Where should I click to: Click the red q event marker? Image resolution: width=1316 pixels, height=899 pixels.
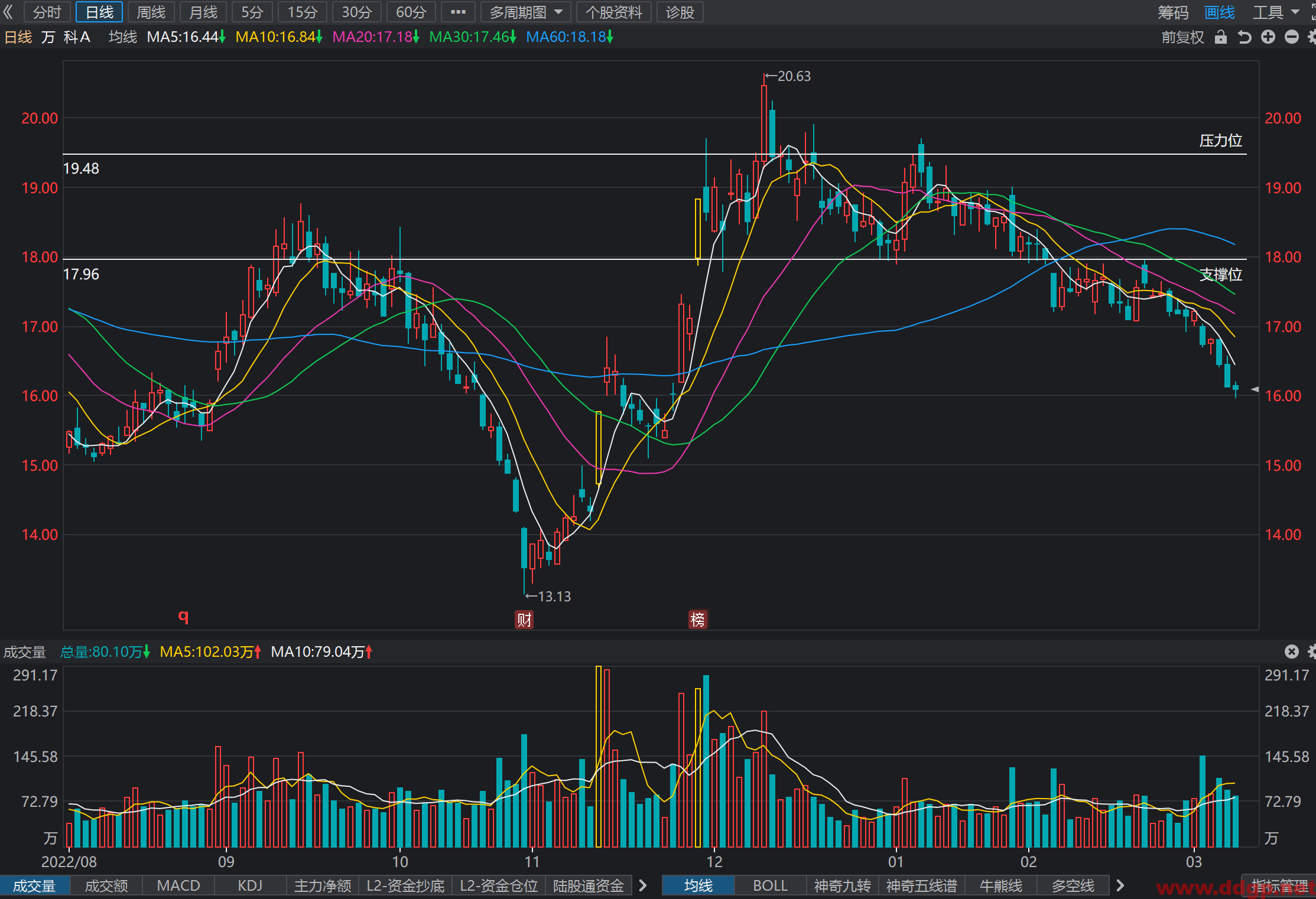pos(184,617)
